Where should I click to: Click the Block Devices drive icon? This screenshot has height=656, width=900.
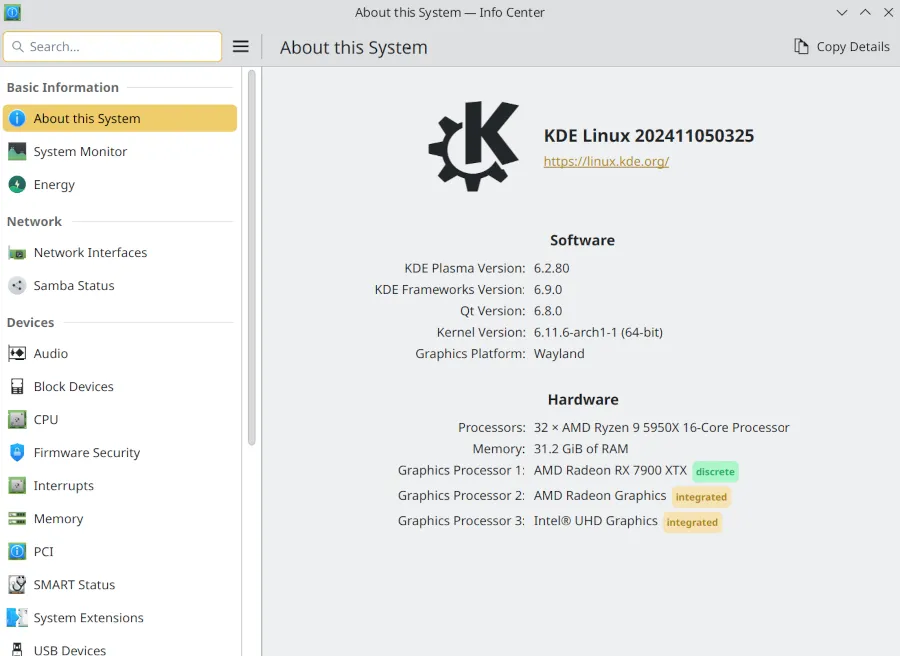pyautogui.click(x=17, y=386)
